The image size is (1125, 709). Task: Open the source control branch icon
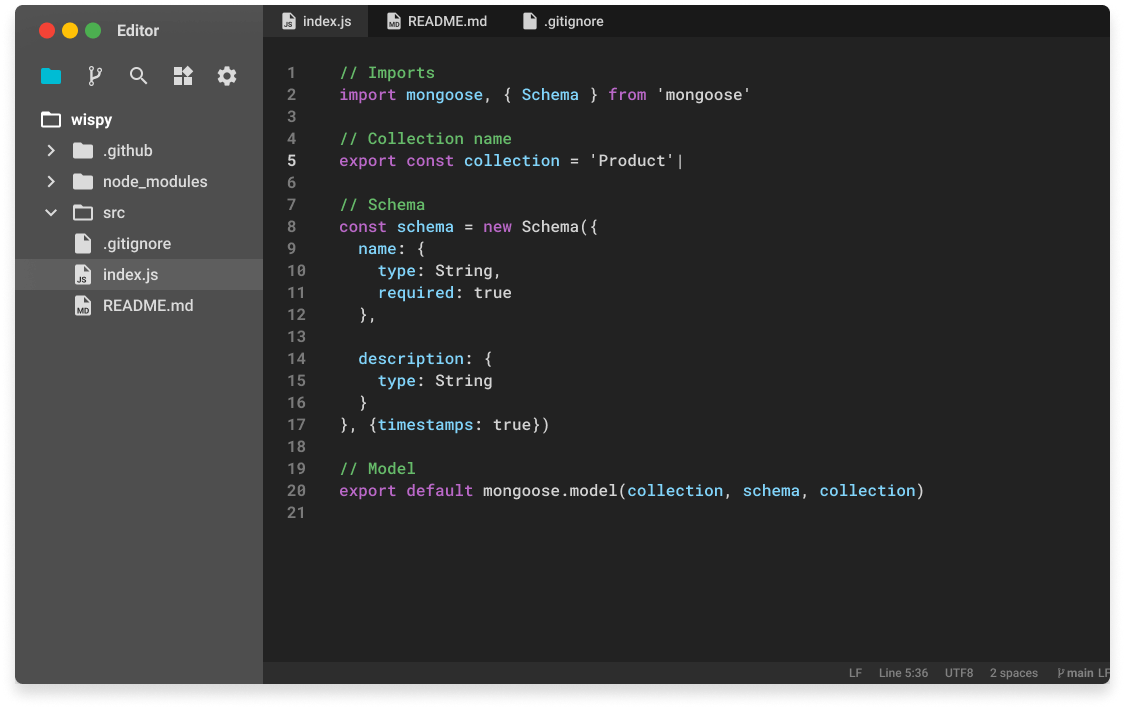pyautogui.click(x=95, y=76)
